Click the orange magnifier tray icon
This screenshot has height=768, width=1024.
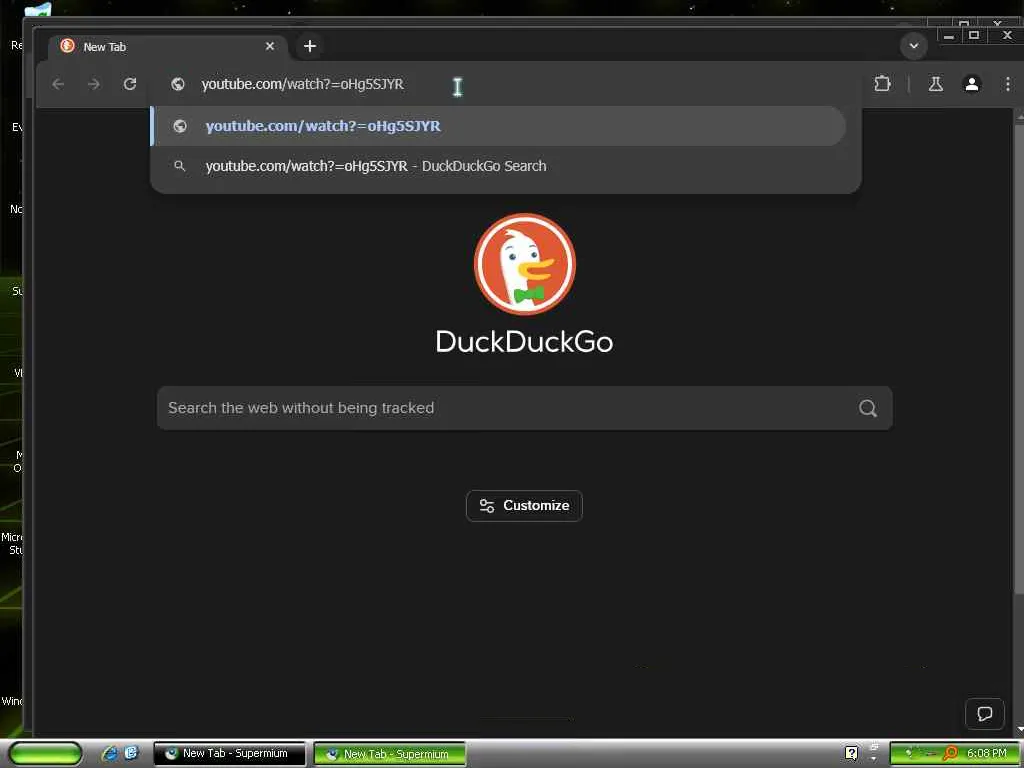pos(950,754)
